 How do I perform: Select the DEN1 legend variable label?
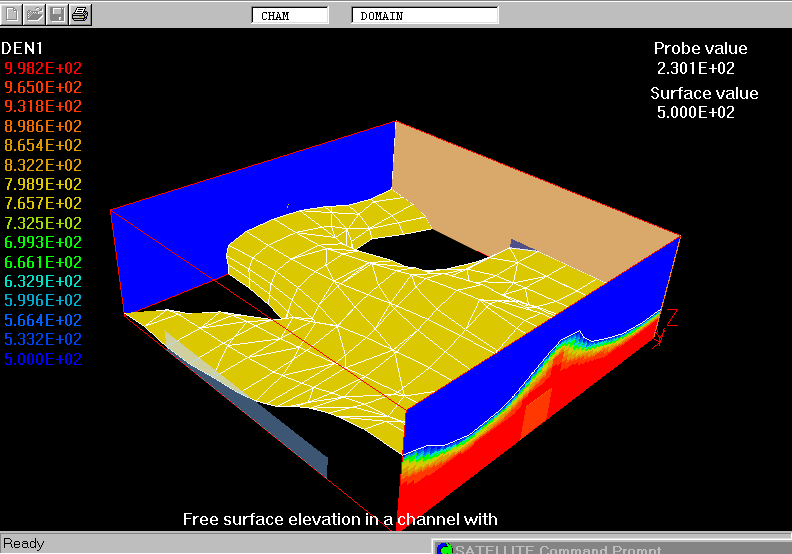pos(22,48)
